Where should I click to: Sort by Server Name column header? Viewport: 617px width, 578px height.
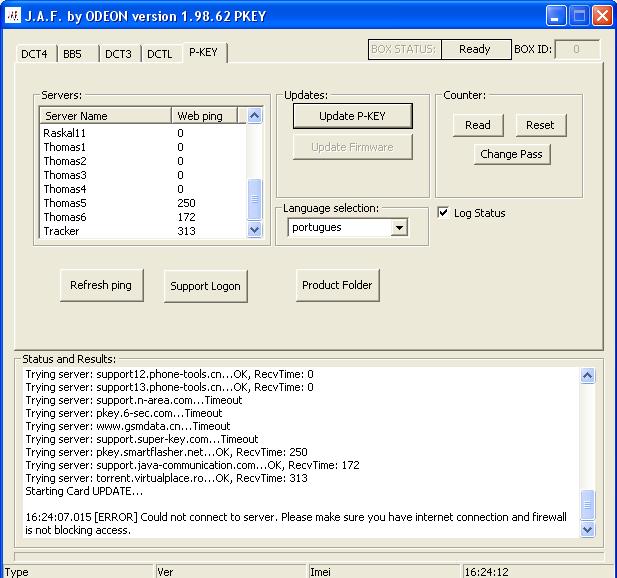[x=105, y=116]
